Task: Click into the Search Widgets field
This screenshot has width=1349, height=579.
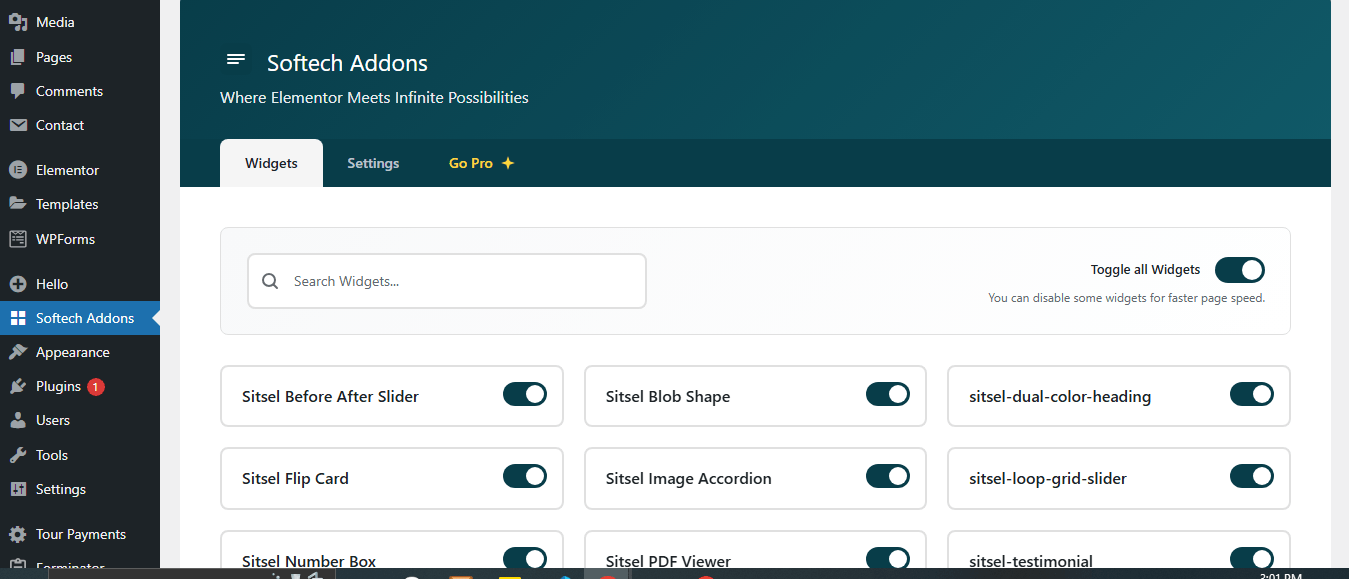Action: pos(447,281)
